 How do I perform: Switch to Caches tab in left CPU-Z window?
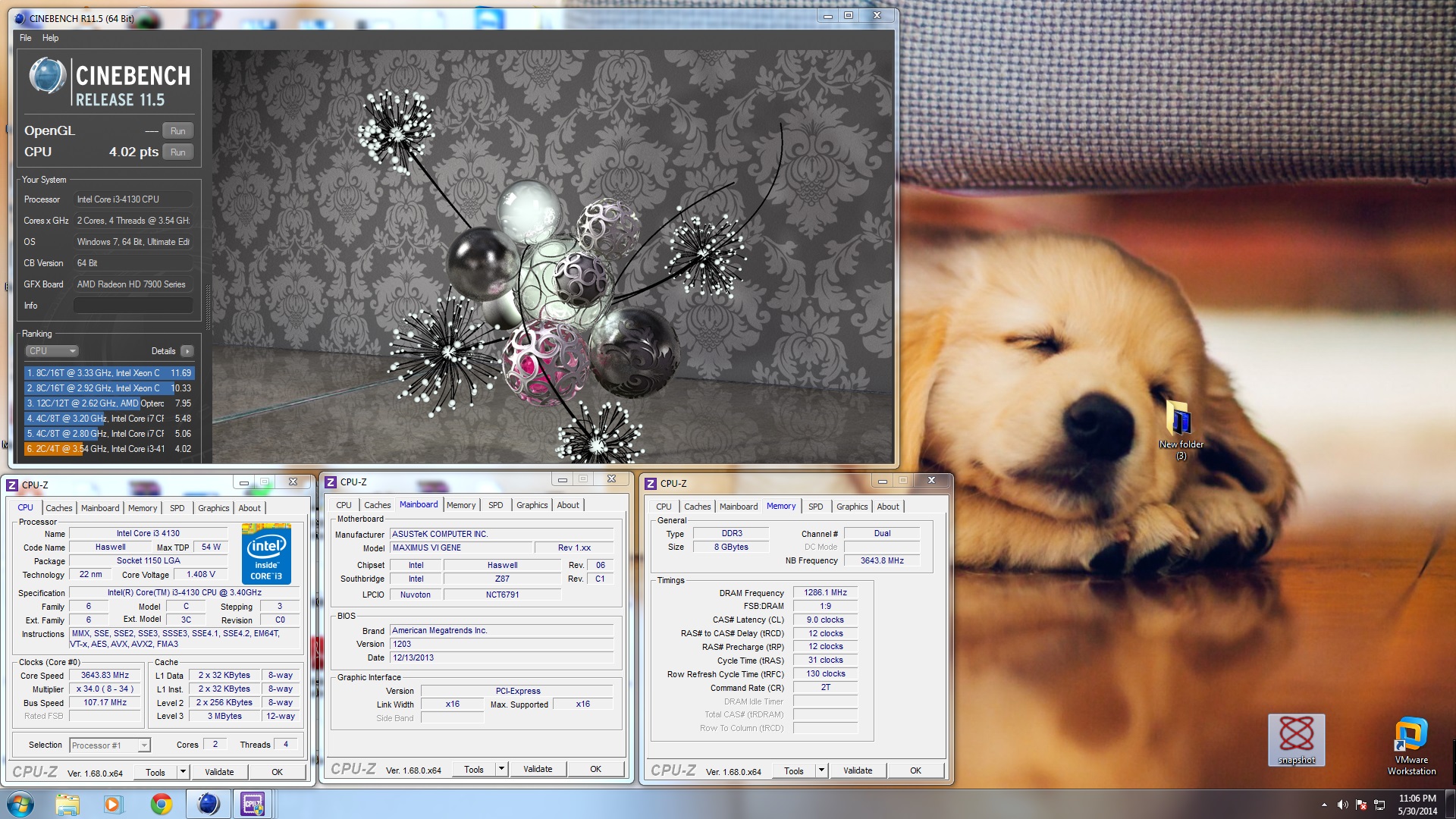pyautogui.click(x=58, y=508)
